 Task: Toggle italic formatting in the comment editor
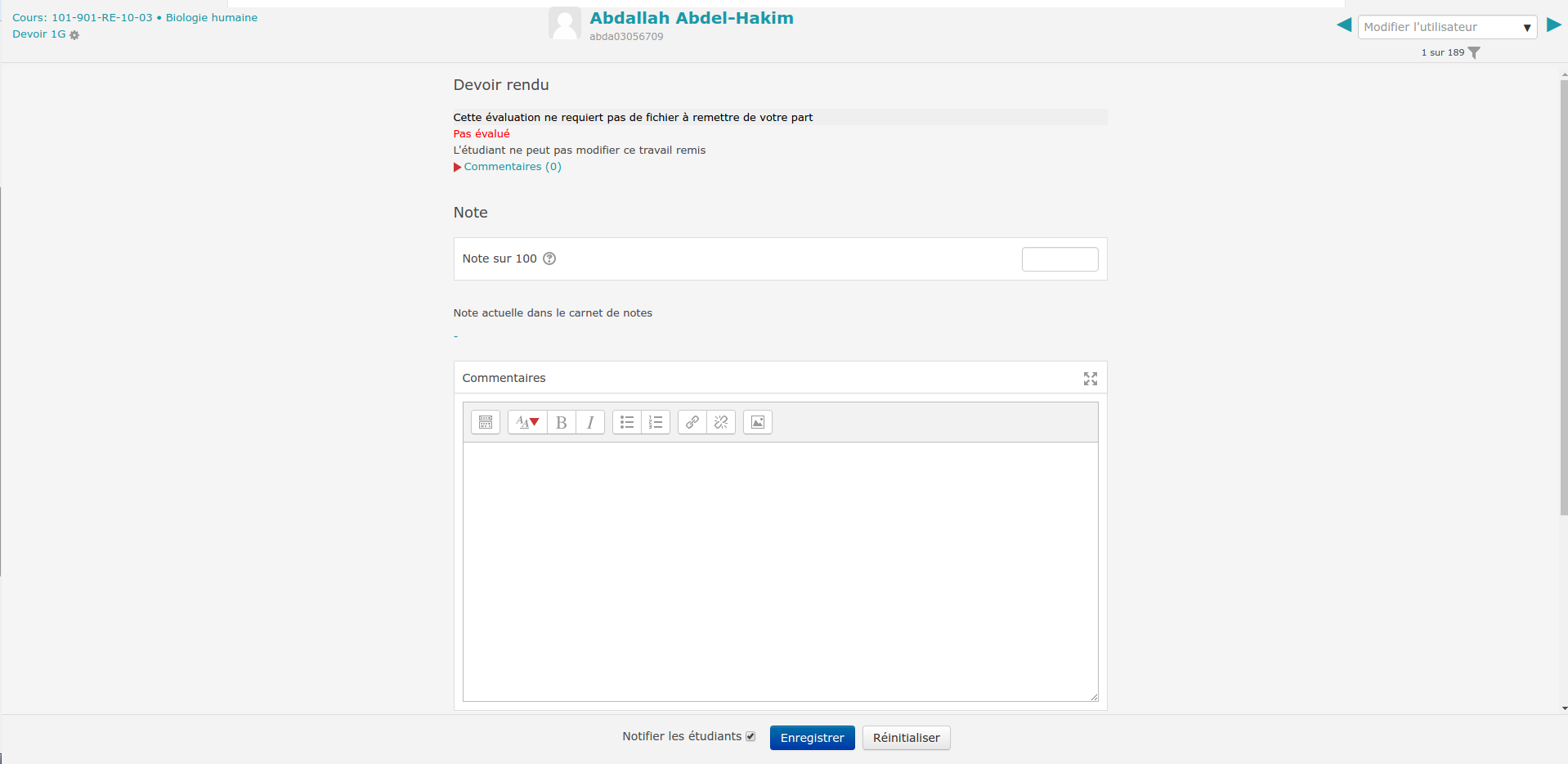point(590,422)
